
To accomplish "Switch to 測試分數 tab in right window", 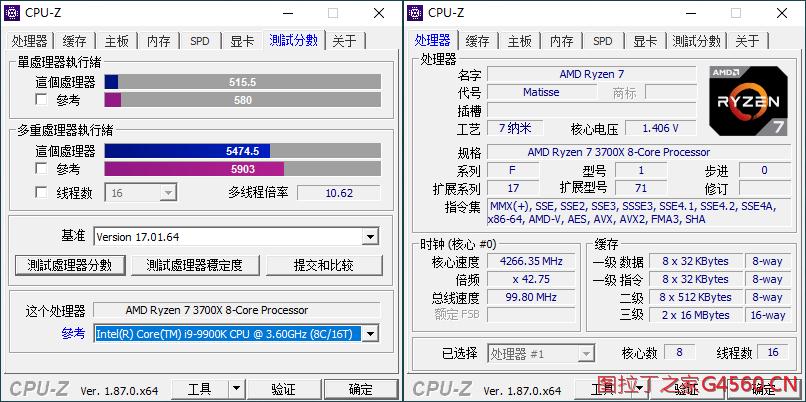I will click(x=697, y=41).
